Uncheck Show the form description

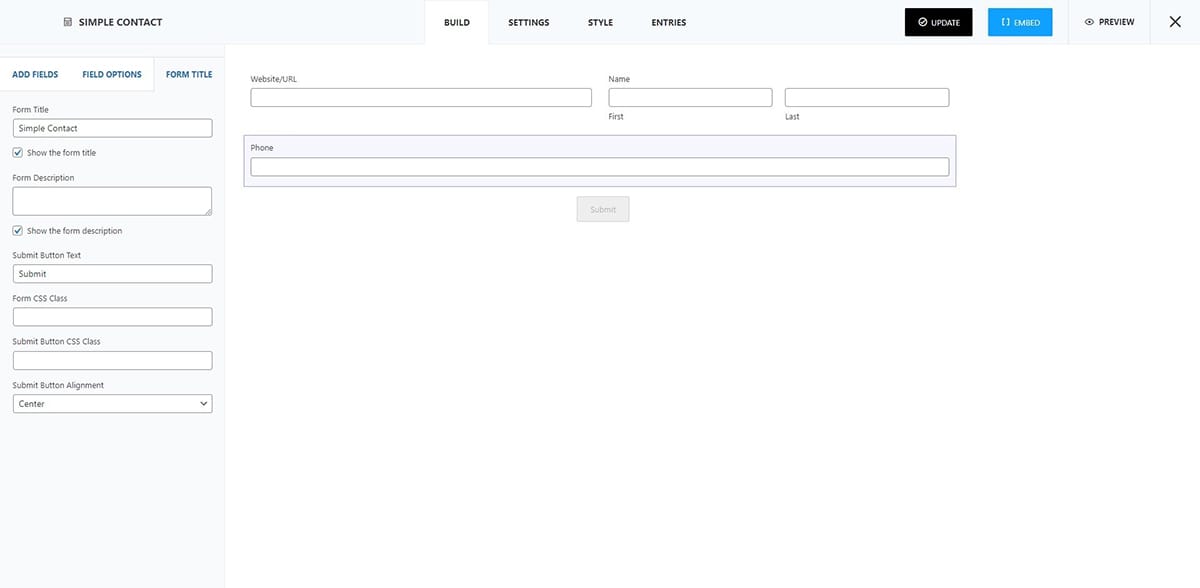(18, 231)
